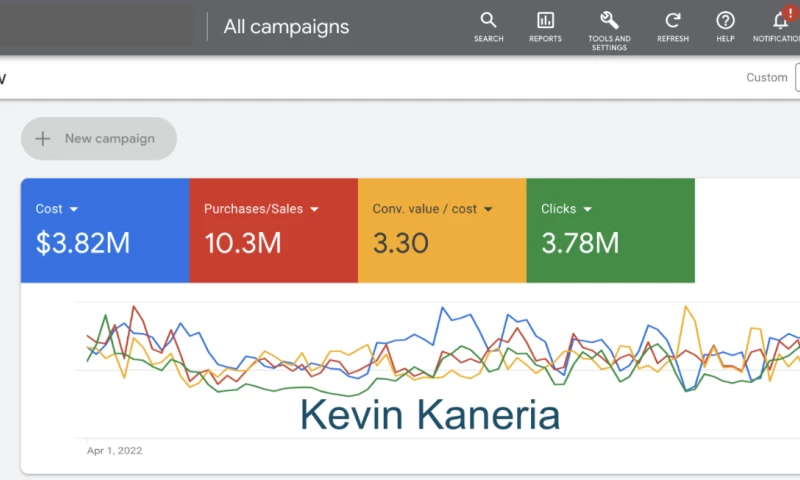Click the Apr 1, 2022 chart axis label

click(x=115, y=451)
